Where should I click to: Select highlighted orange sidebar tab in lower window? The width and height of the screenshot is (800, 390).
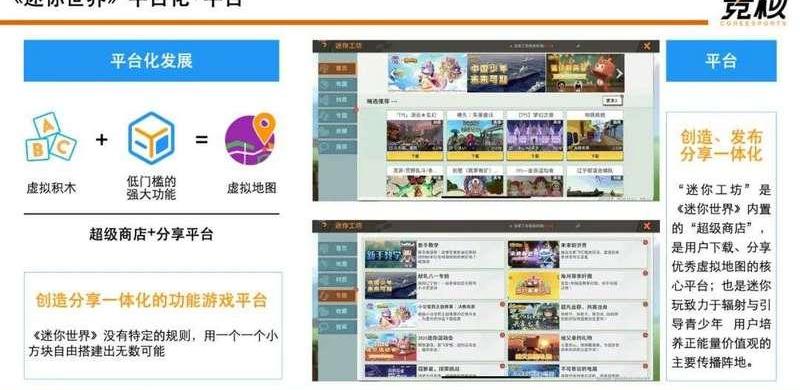pos(337,295)
